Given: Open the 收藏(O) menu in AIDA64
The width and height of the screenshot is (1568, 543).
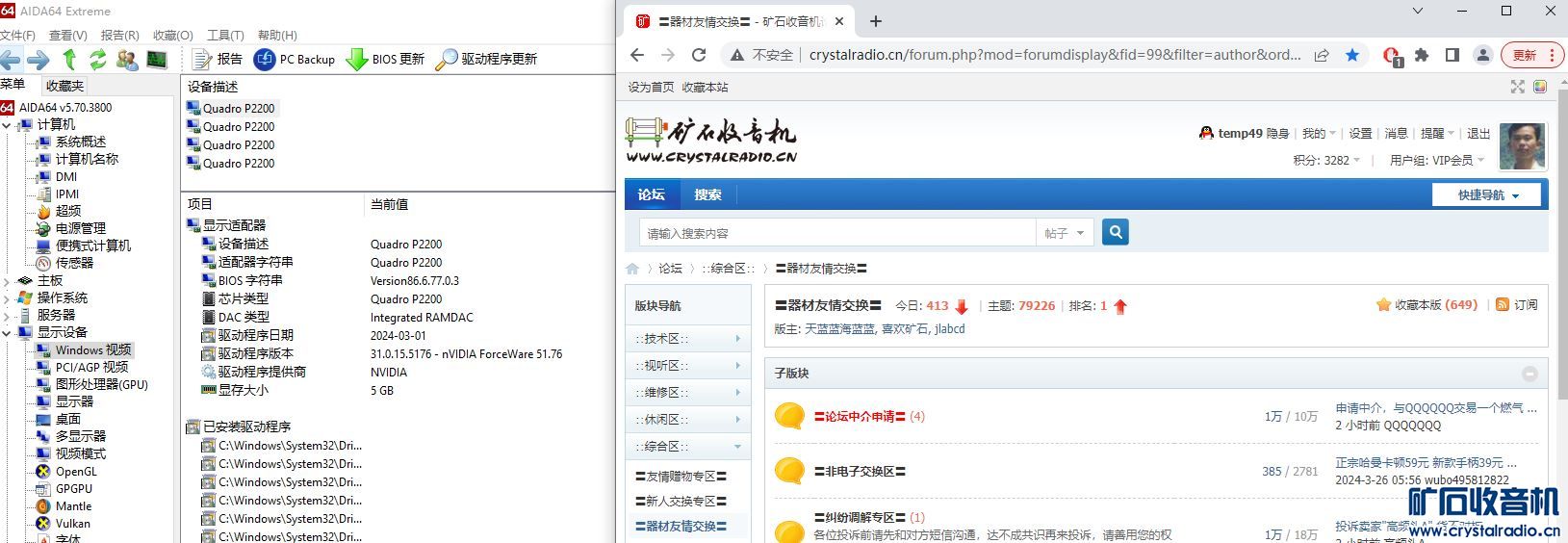Looking at the screenshot, I should [x=173, y=35].
